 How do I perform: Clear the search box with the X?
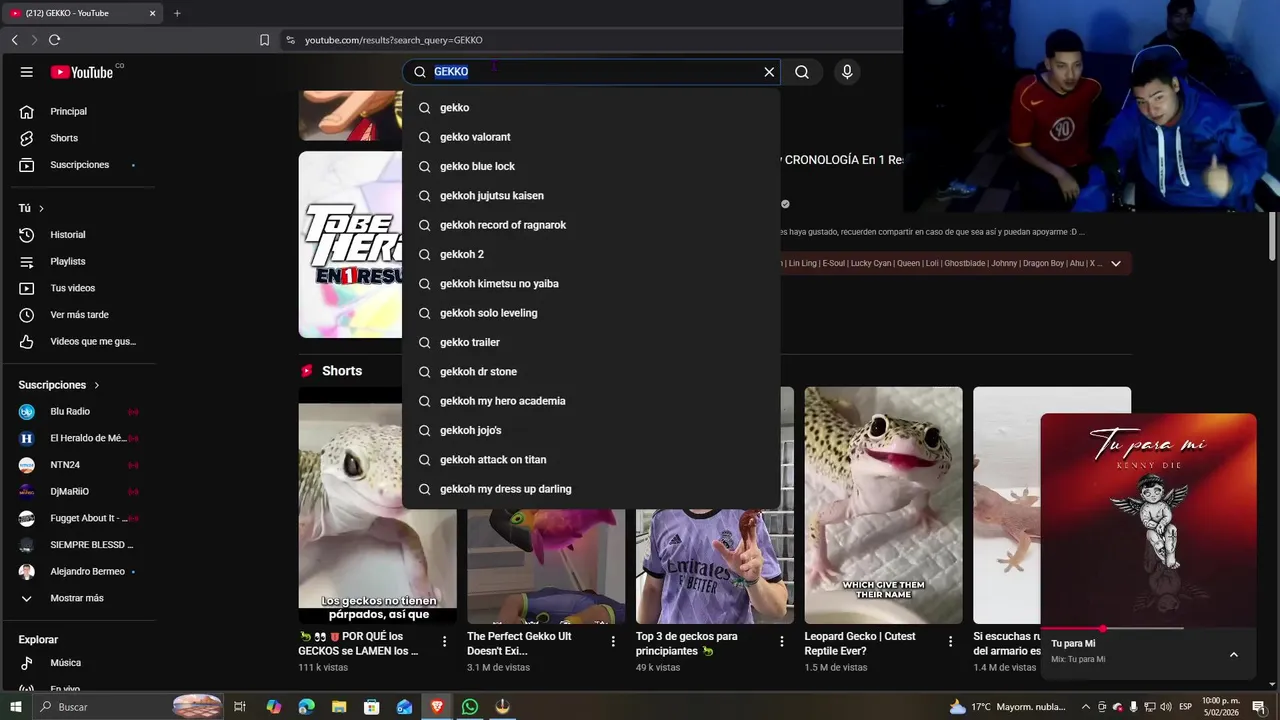tap(769, 72)
